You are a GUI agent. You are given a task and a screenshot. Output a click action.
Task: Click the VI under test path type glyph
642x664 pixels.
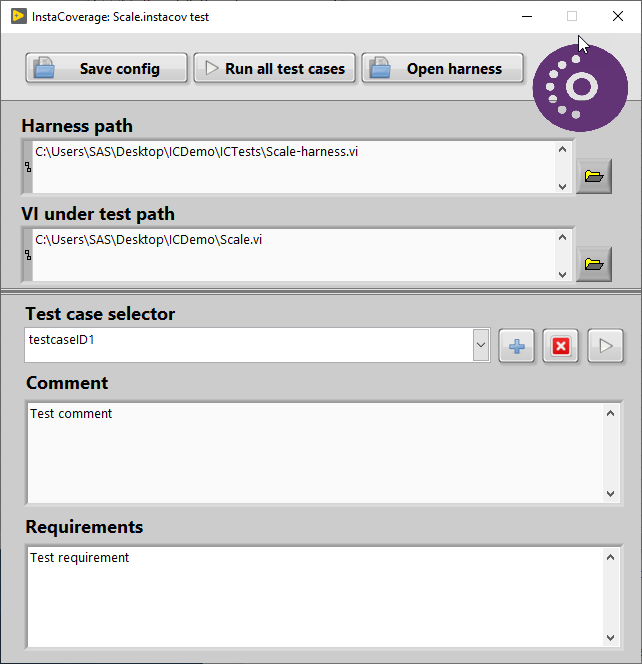click(28, 255)
